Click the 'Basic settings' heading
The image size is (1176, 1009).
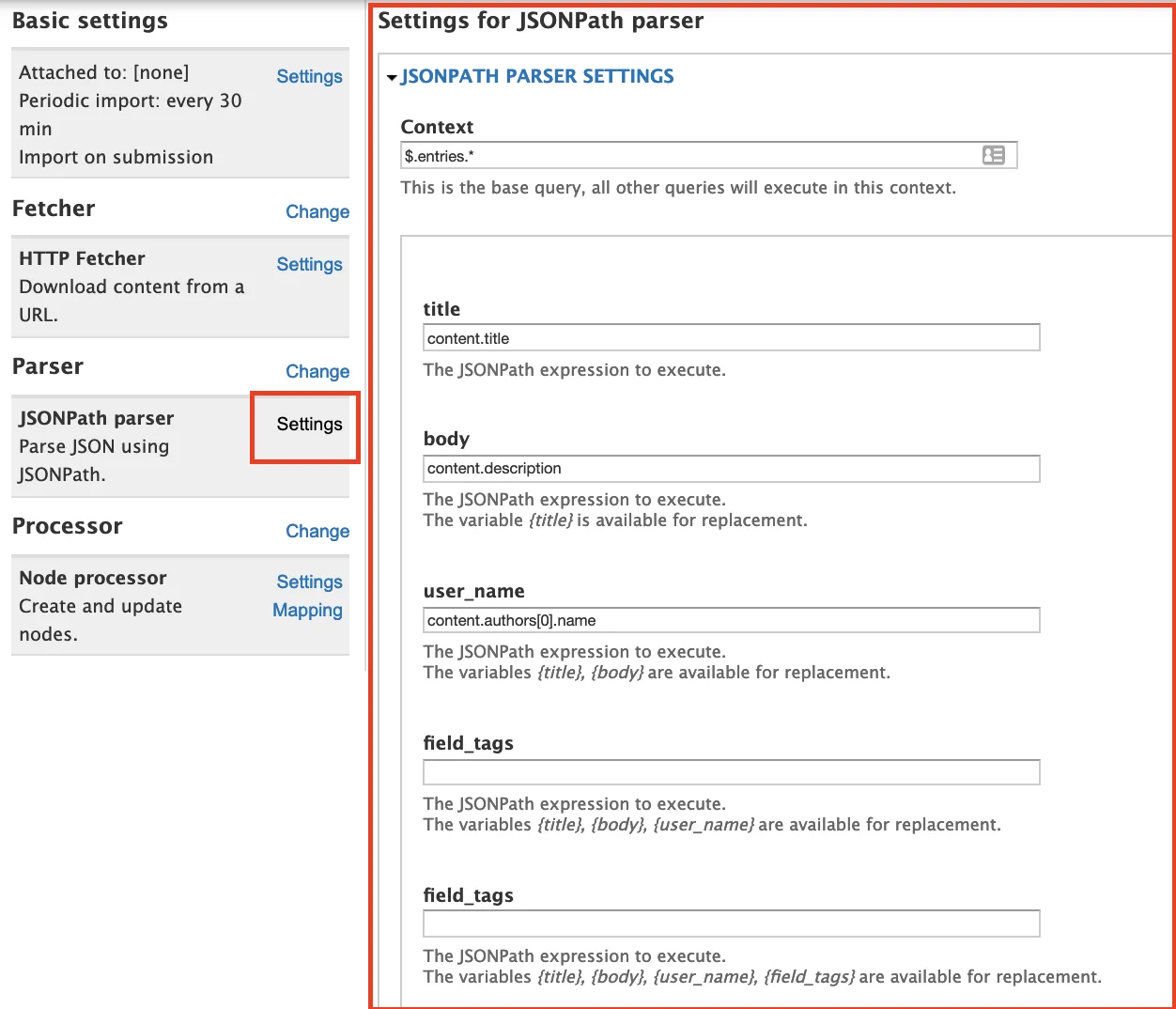[x=90, y=21]
